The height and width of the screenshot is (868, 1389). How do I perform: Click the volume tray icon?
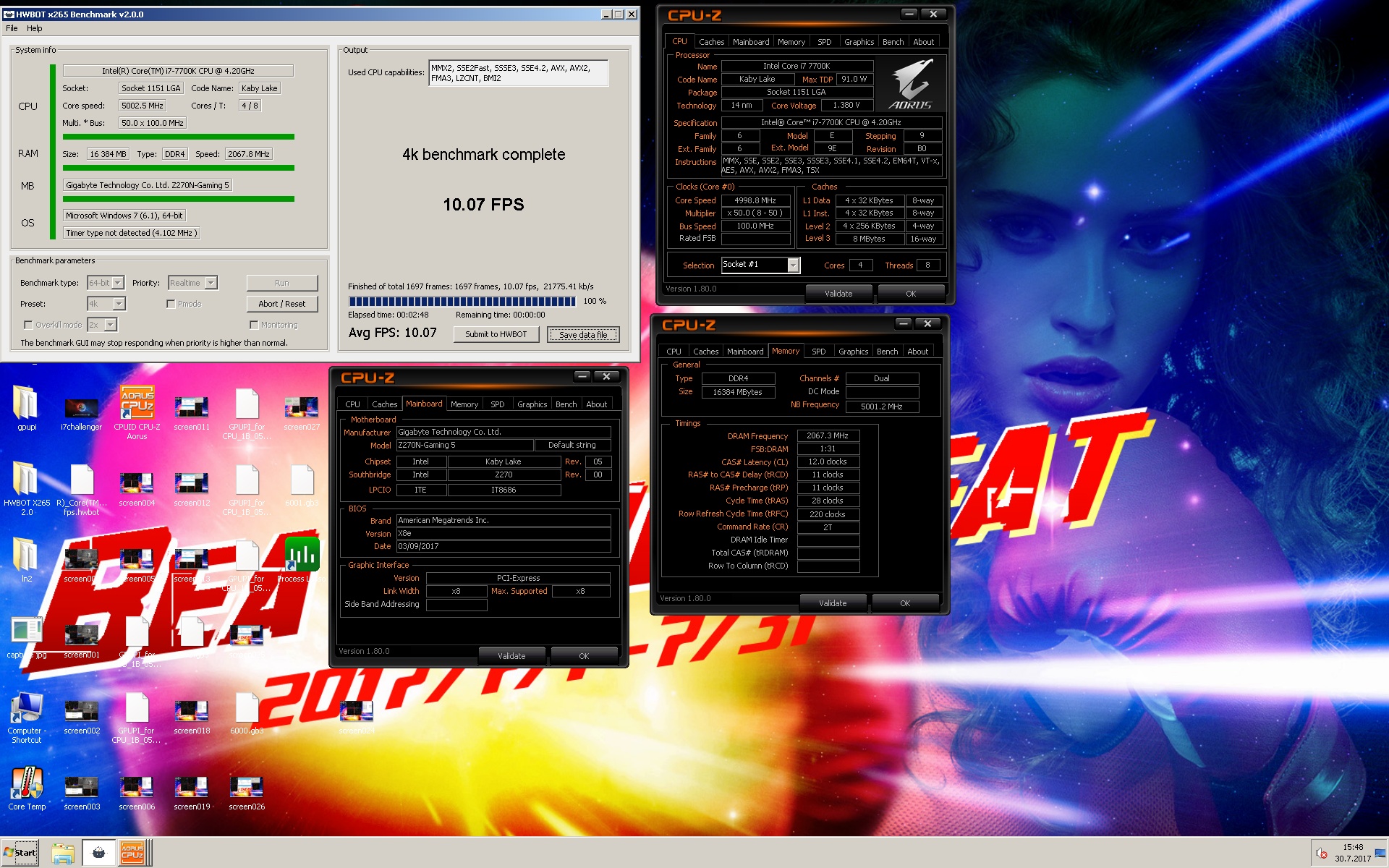(x=1321, y=854)
